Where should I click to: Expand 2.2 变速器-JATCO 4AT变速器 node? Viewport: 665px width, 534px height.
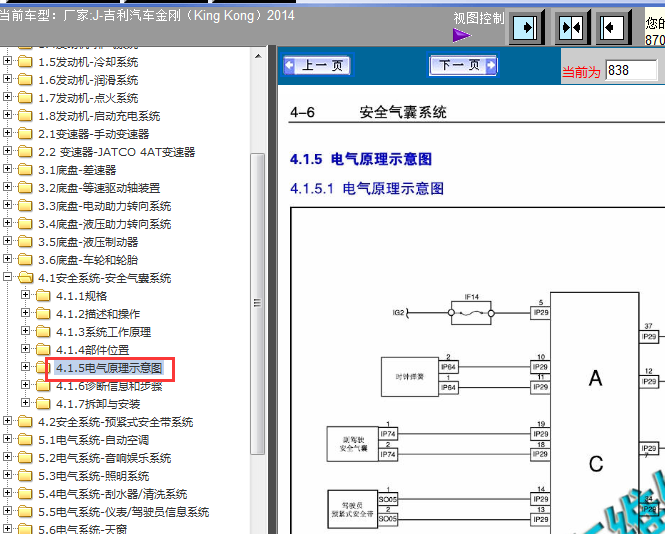click(7, 151)
